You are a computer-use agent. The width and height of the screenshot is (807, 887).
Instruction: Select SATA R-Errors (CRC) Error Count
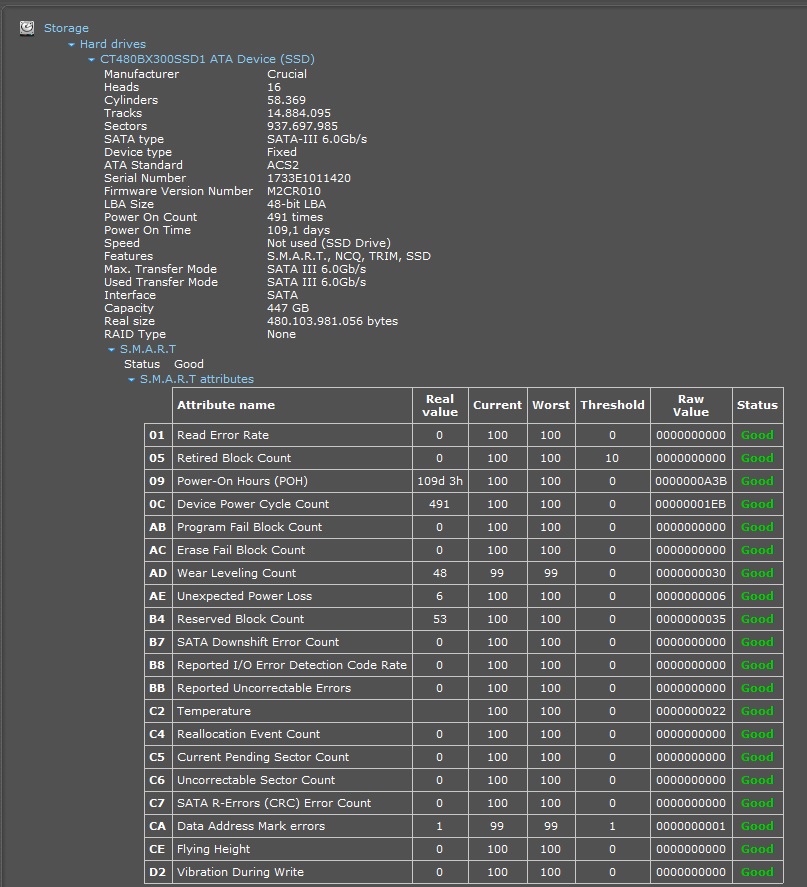click(x=274, y=803)
